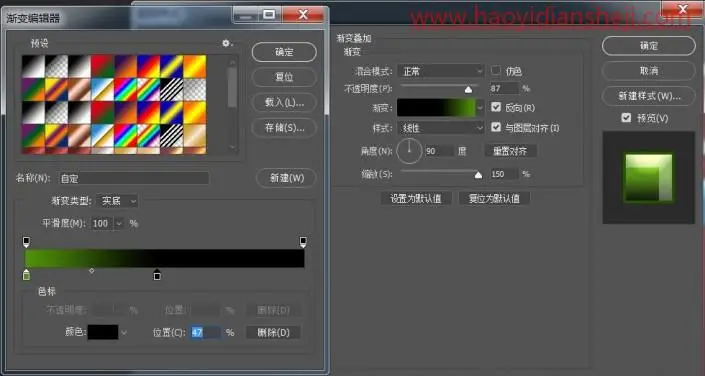705x376 pixels.
Task: Open the 样式 dropdown set to 线性
Action: point(441,128)
